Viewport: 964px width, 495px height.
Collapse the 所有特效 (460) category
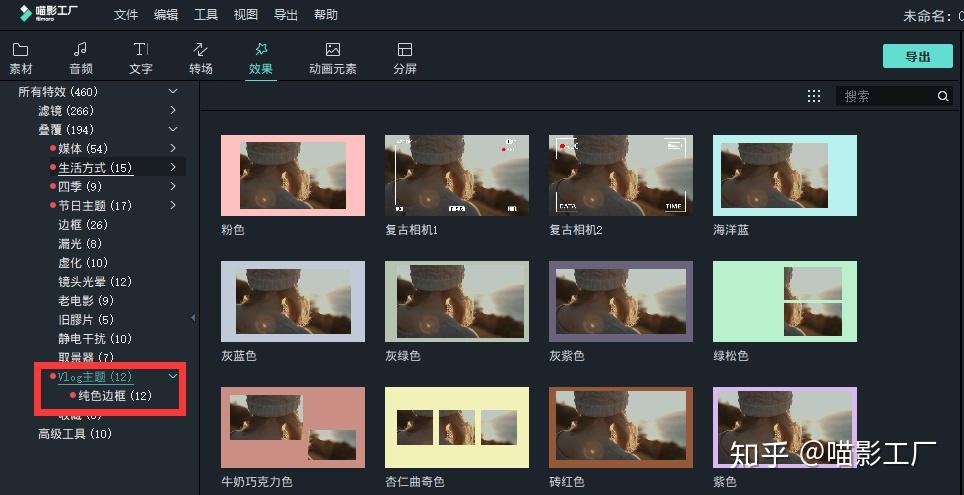click(x=173, y=92)
